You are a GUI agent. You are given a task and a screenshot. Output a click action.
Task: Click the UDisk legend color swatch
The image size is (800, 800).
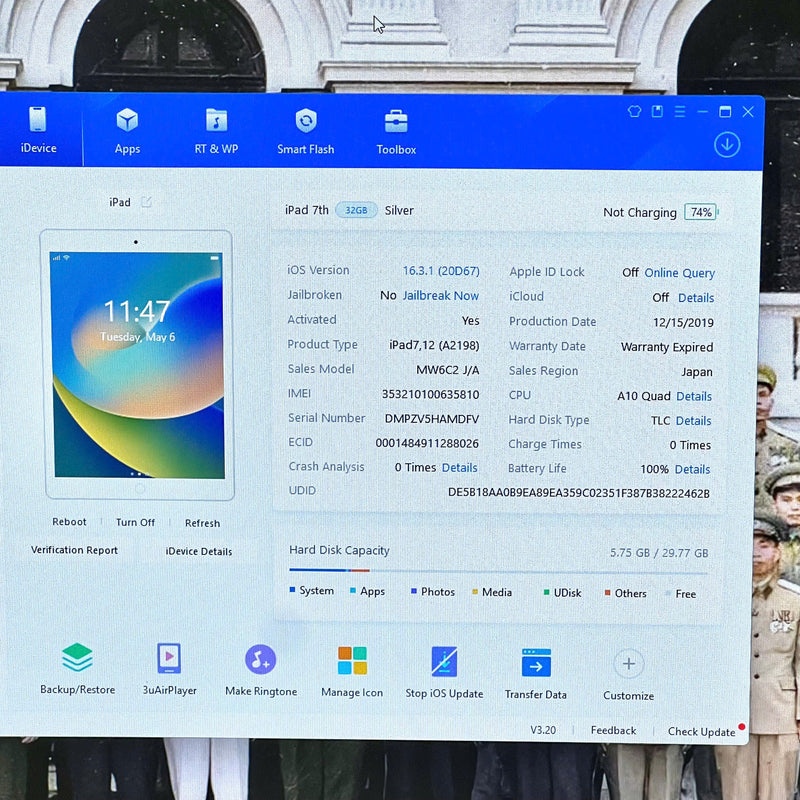point(546,592)
